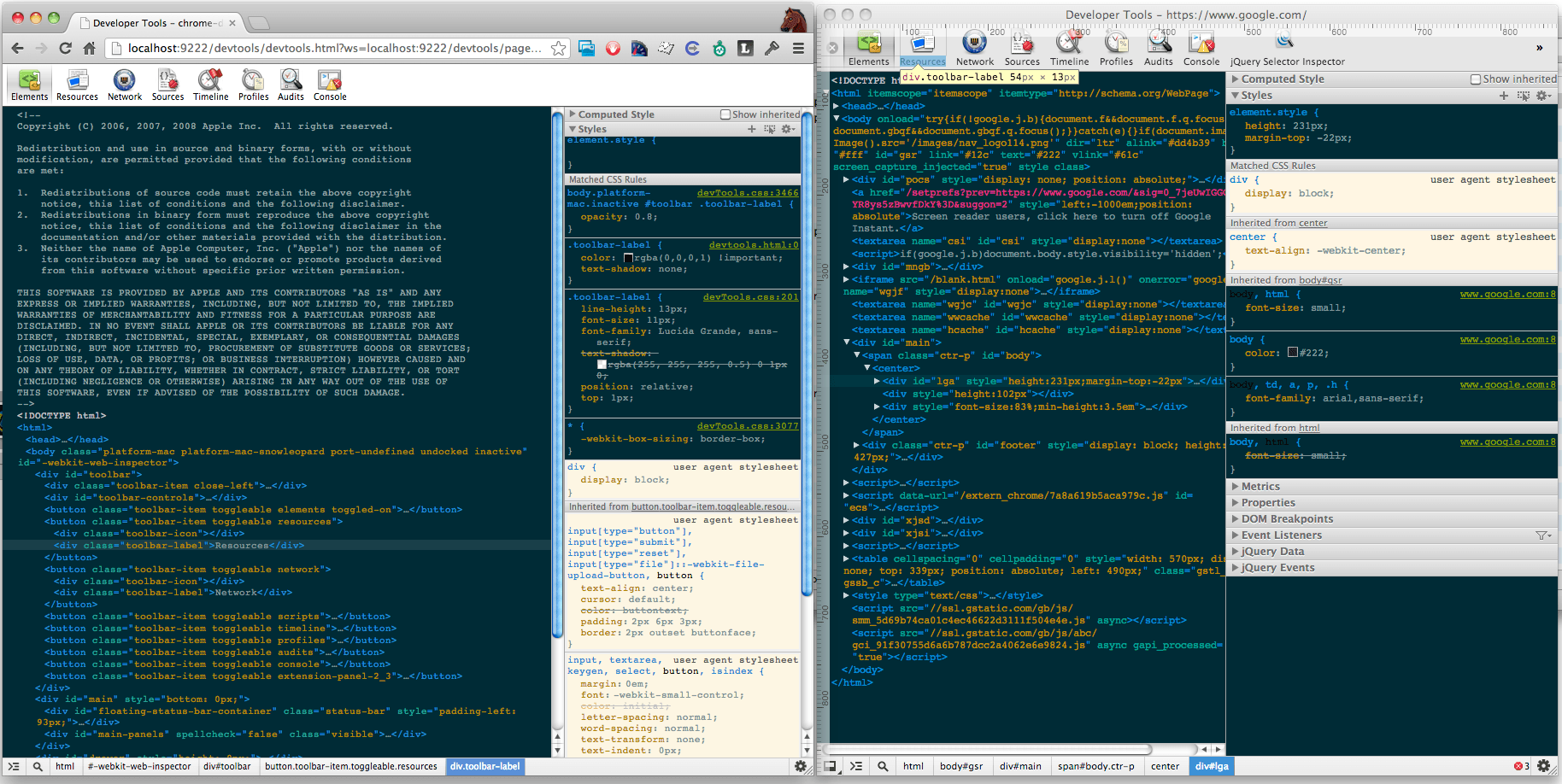Toggle Show inherited checkbox in right window

1476,79
